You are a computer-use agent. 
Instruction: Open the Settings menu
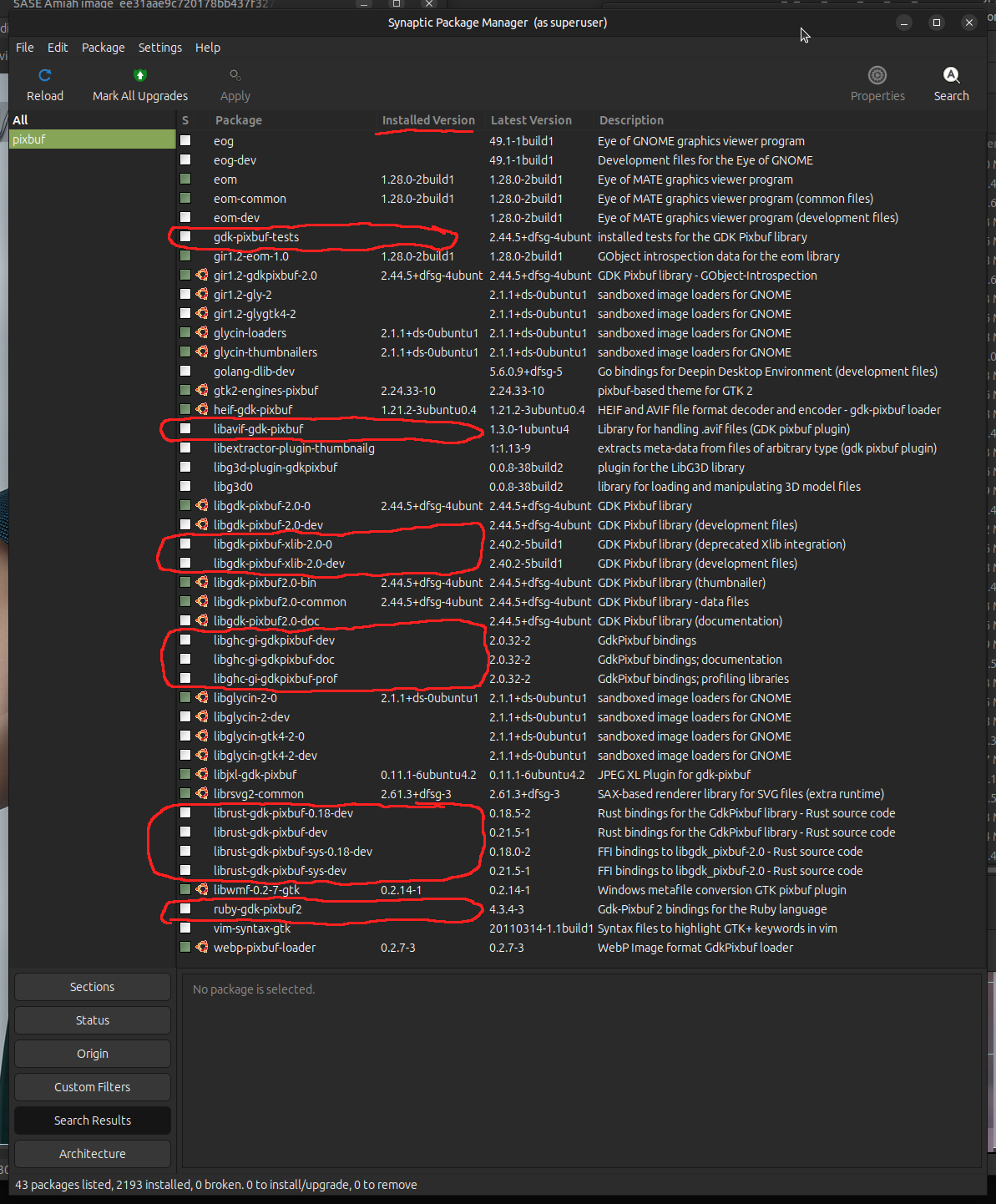pos(160,48)
